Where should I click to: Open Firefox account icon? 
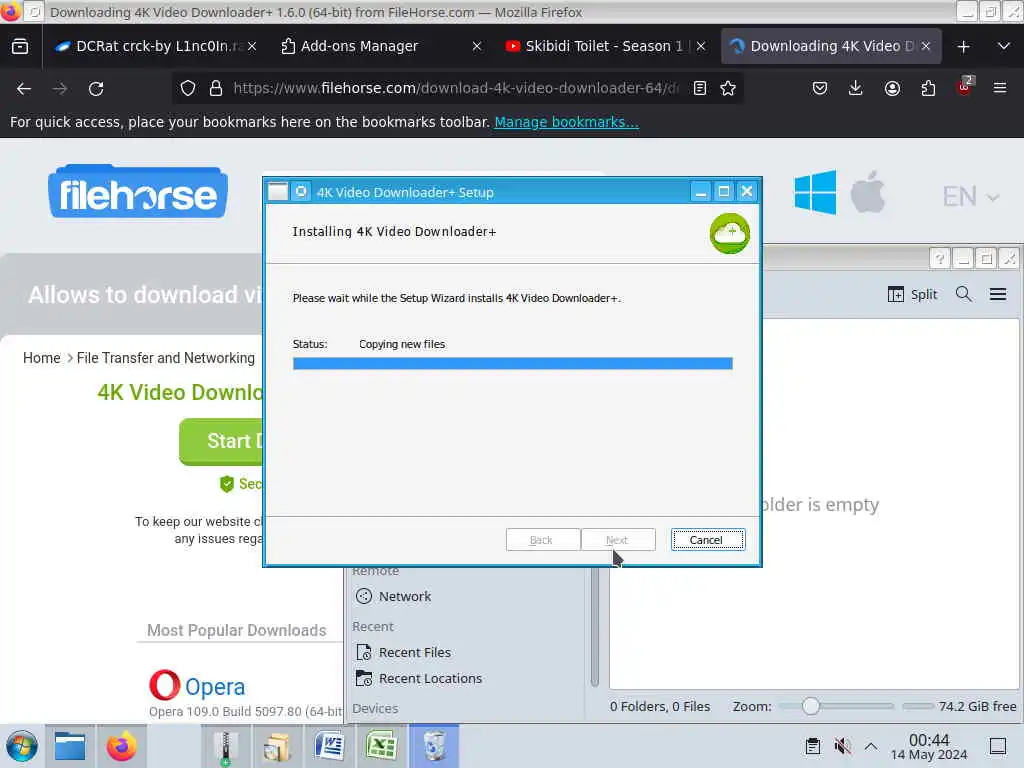[x=892, y=88]
